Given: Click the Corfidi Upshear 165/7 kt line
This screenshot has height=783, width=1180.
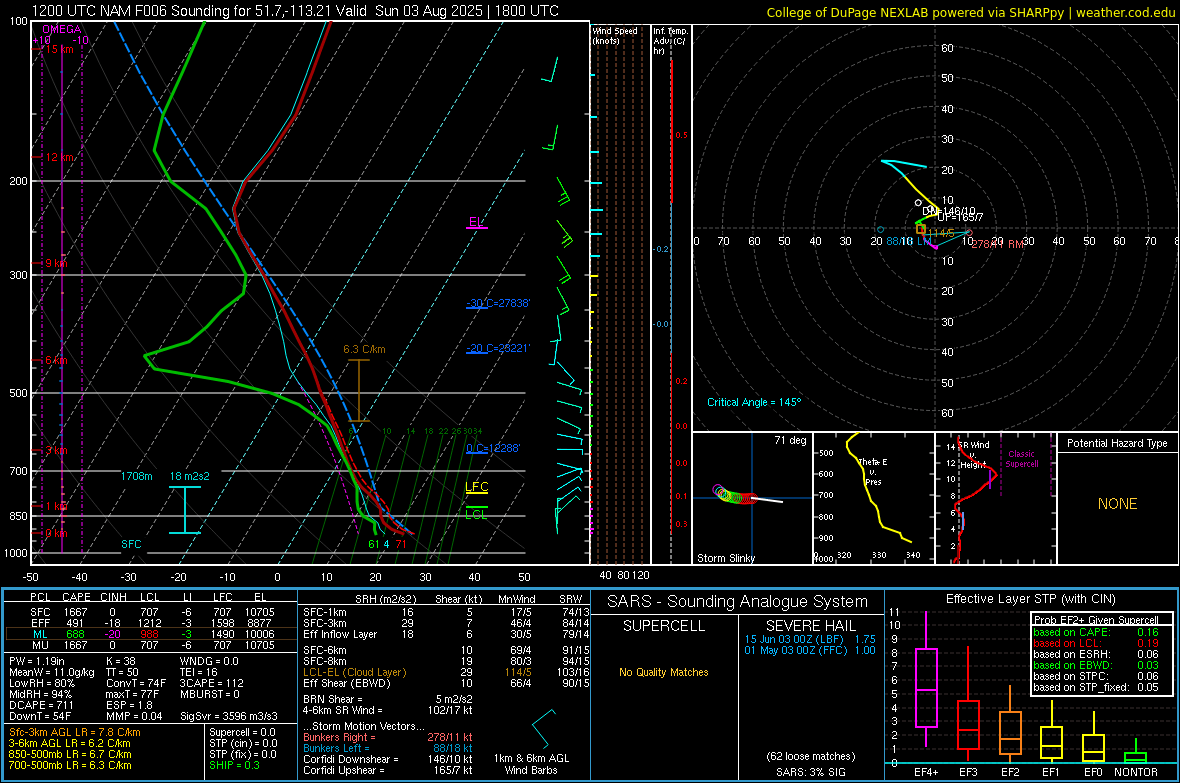Looking at the screenshot, I should point(388,769).
